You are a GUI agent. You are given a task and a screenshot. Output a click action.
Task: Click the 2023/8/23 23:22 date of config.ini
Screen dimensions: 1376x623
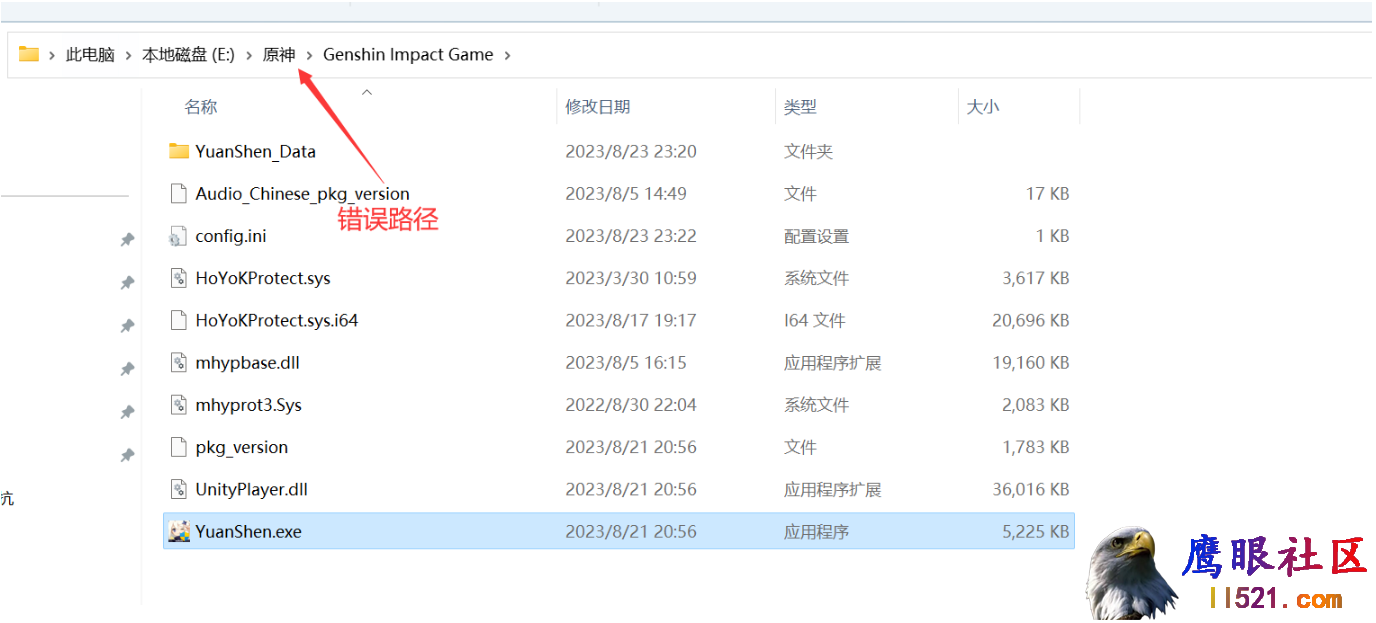[631, 236]
